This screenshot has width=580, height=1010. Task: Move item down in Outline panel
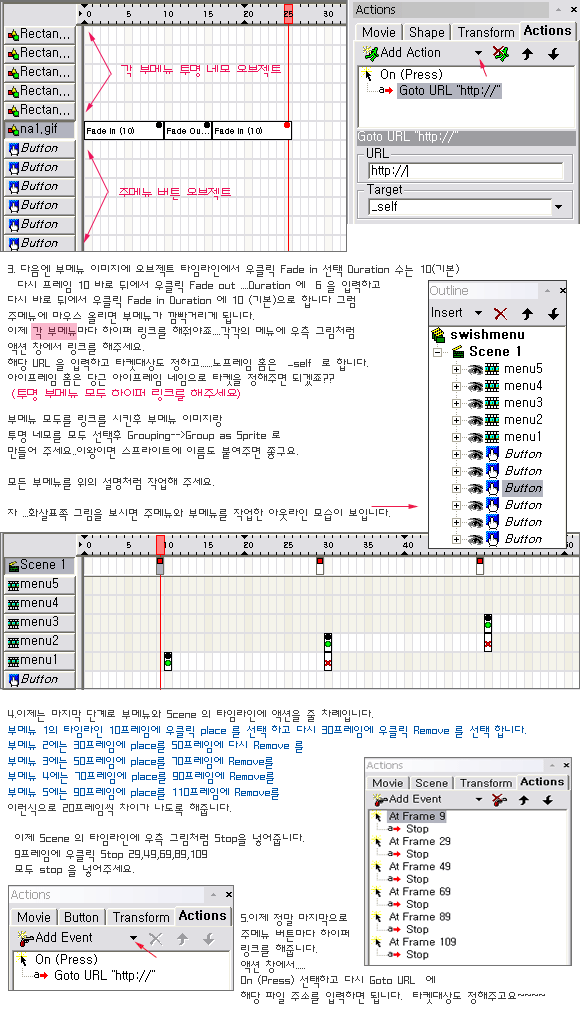click(553, 314)
